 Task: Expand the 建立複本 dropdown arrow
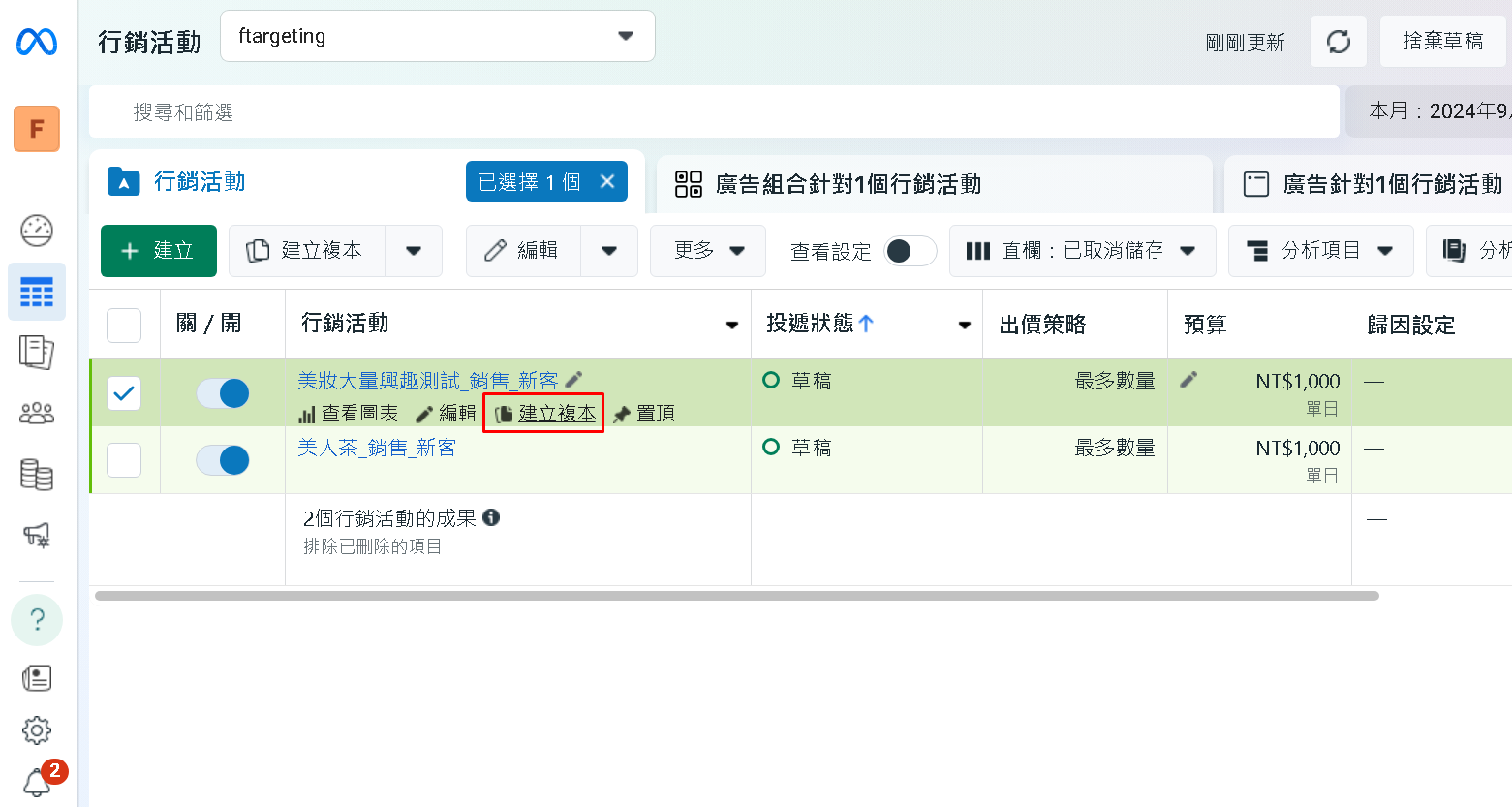[414, 251]
